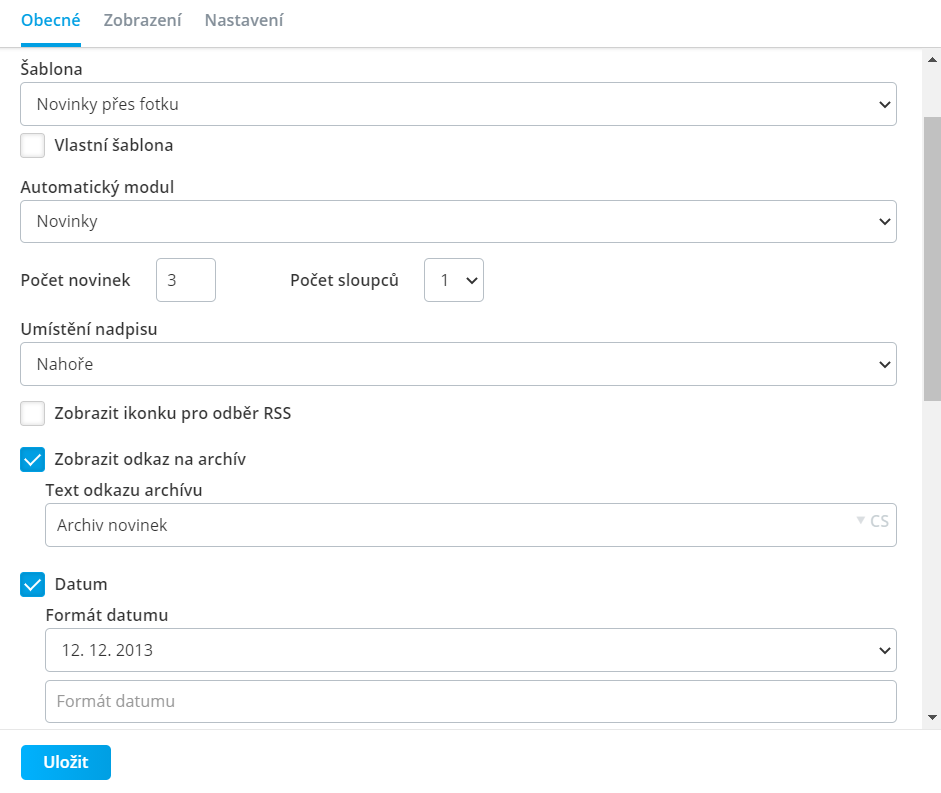Screen dimensions: 941x793
Task: Switch to the Zobrazení tab
Action: click(142, 20)
